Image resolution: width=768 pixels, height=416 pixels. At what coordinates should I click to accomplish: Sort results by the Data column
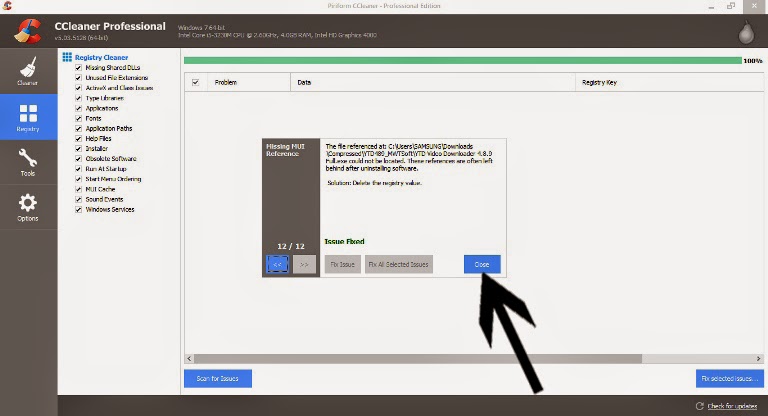pos(433,82)
